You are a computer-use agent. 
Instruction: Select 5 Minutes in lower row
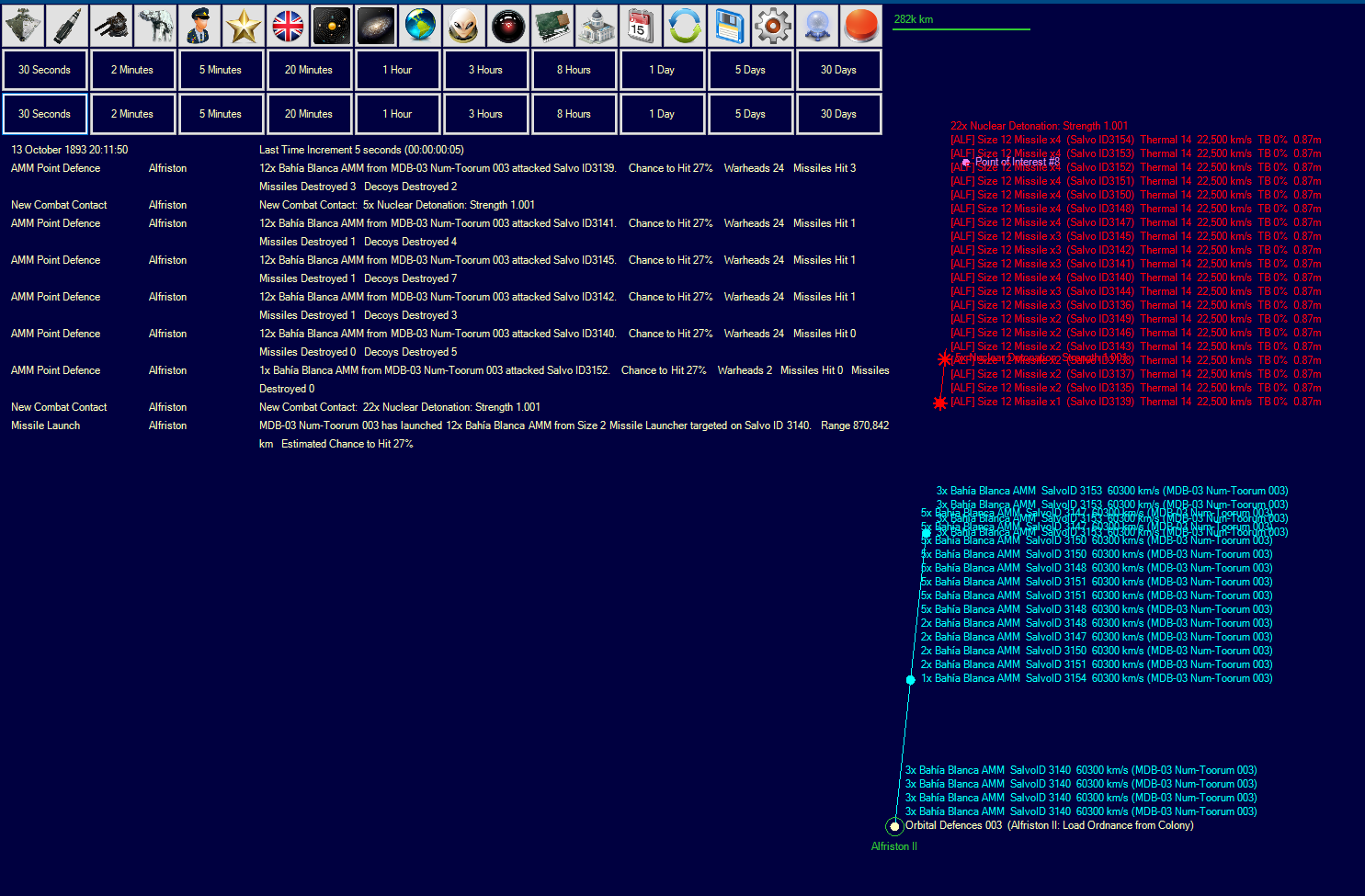222,114
